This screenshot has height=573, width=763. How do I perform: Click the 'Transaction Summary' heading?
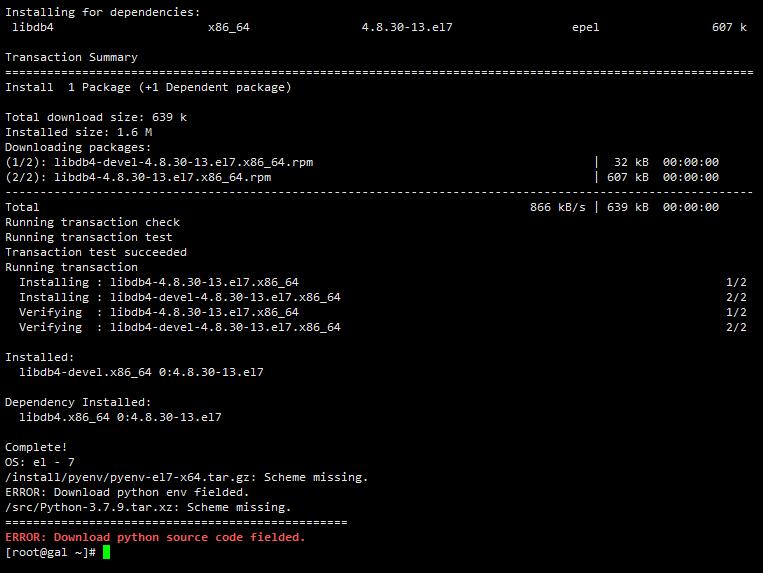pyautogui.click(x=72, y=57)
